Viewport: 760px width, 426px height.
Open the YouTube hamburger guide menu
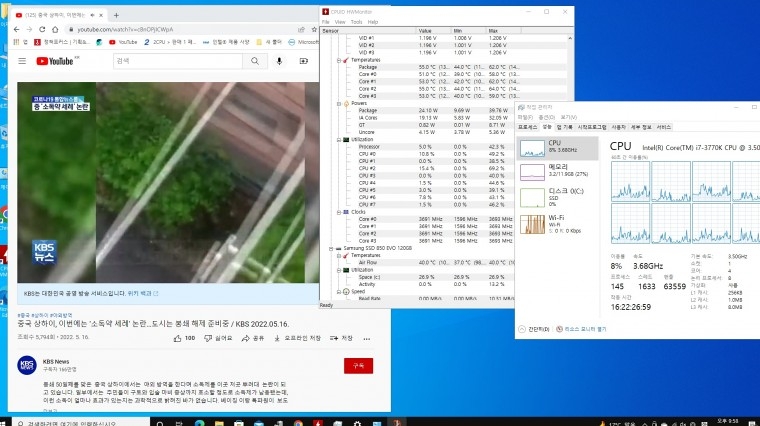tap(22, 61)
